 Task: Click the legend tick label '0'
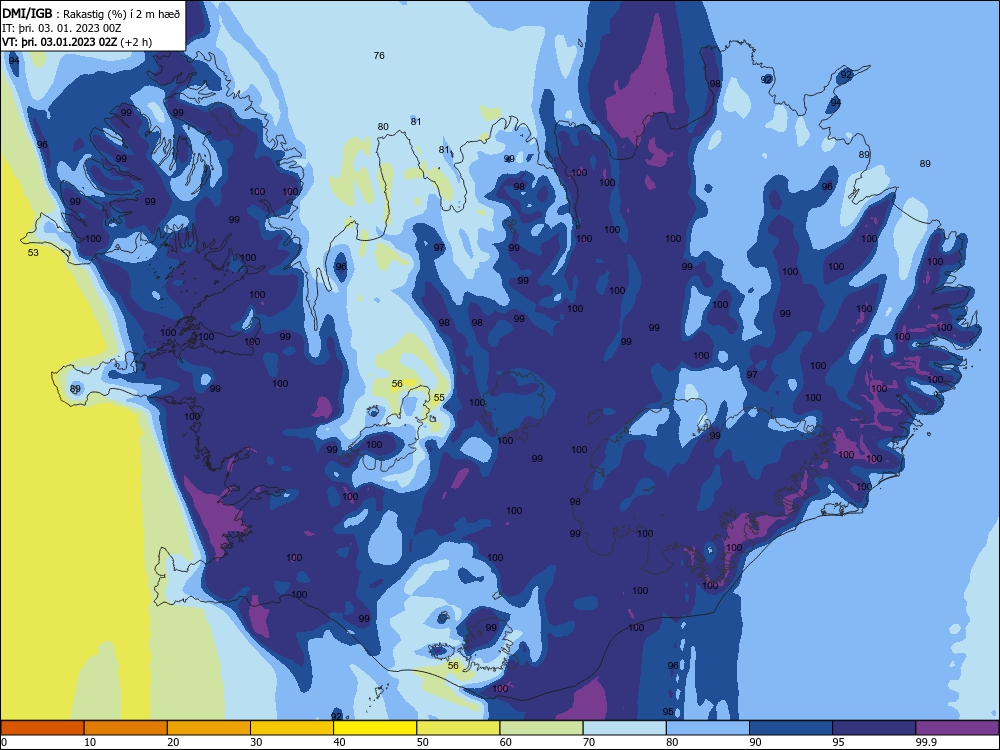[x=4, y=742]
